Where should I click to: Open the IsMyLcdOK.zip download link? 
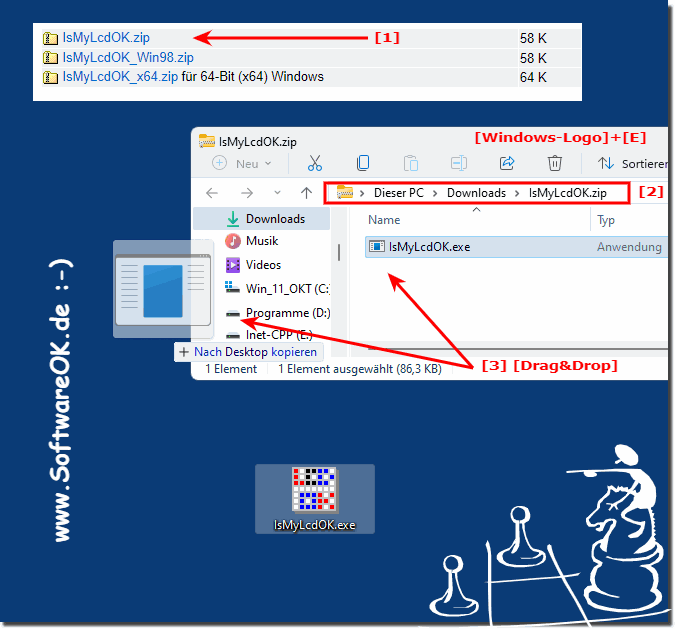pos(106,37)
